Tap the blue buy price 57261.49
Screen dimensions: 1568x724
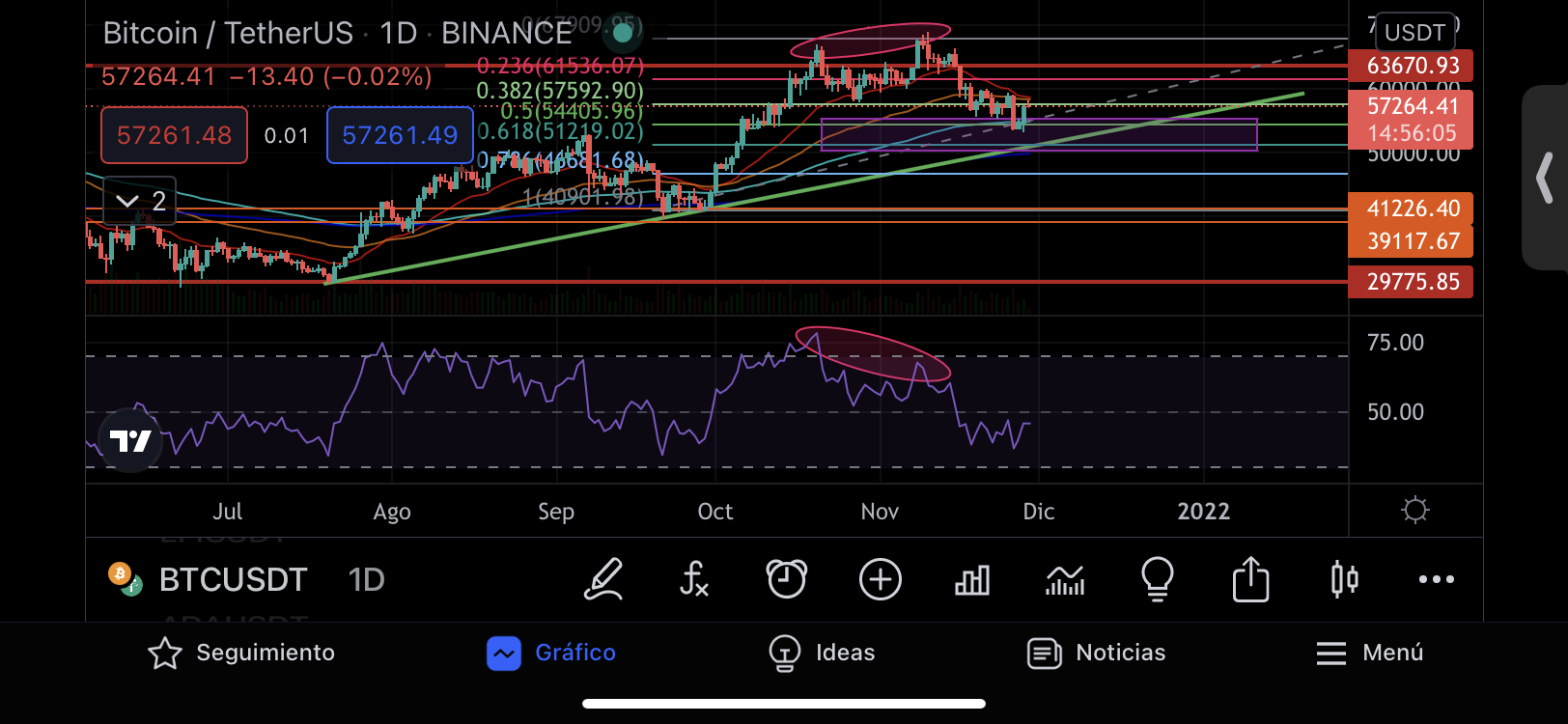pyautogui.click(x=400, y=135)
